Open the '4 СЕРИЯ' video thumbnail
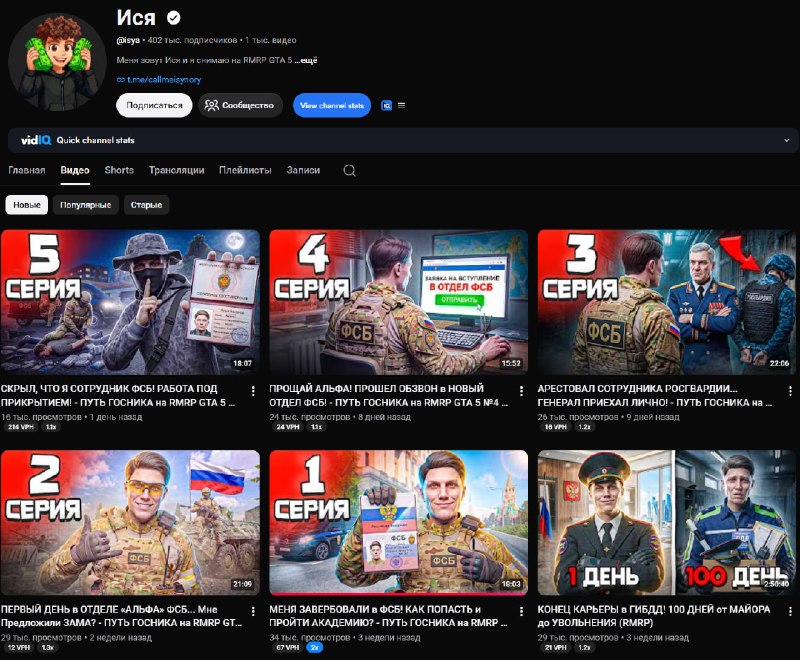This screenshot has height=660, width=800. coord(398,302)
